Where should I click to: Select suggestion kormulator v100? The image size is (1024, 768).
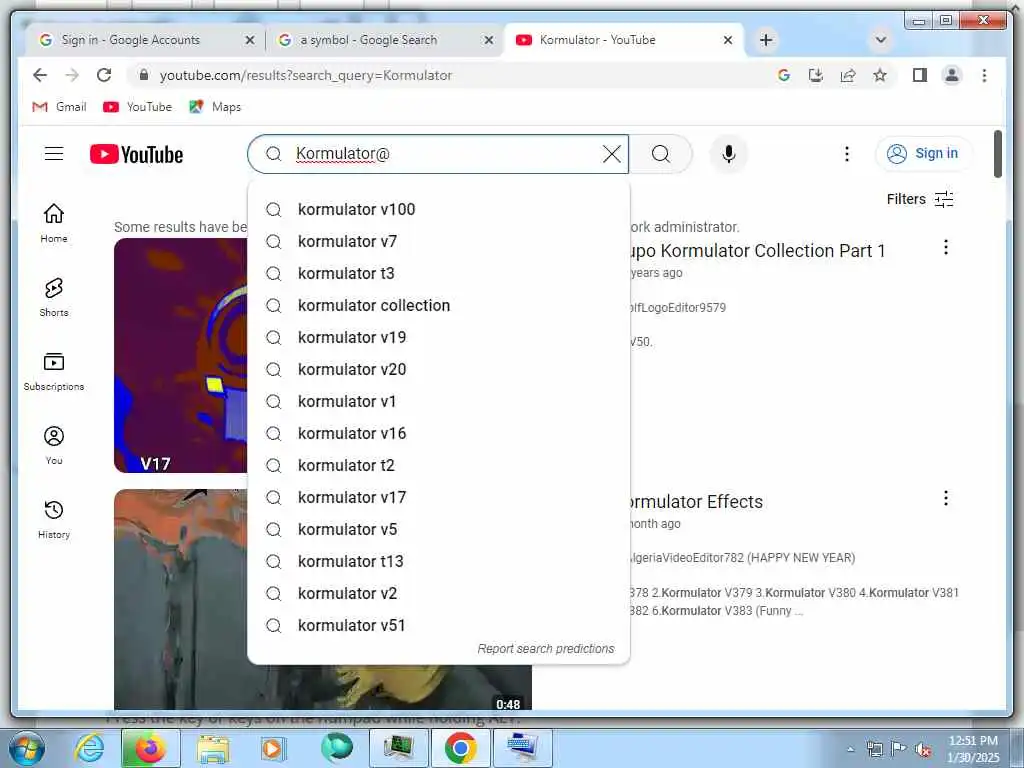439,210
